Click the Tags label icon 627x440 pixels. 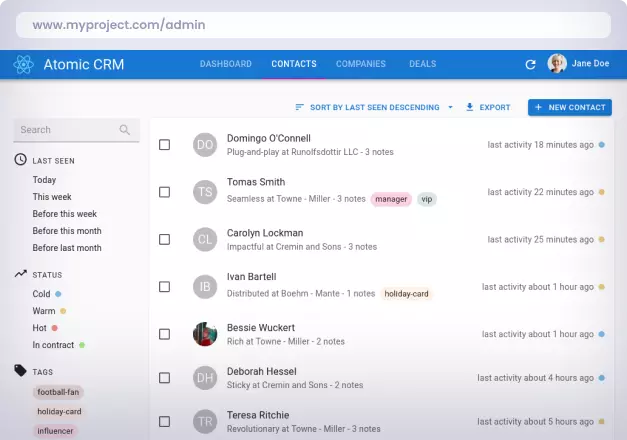click(20, 370)
